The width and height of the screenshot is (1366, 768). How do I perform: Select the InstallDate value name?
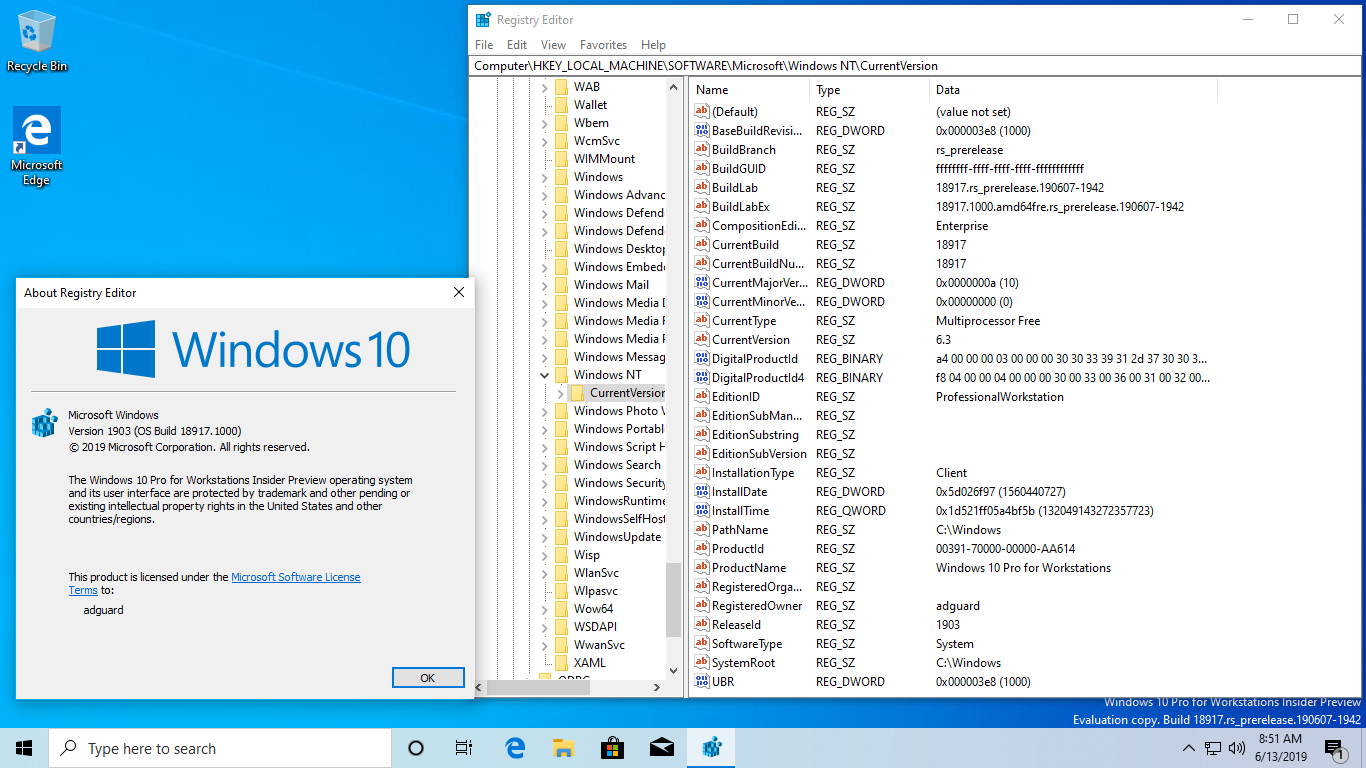click(x=739, y=492)
